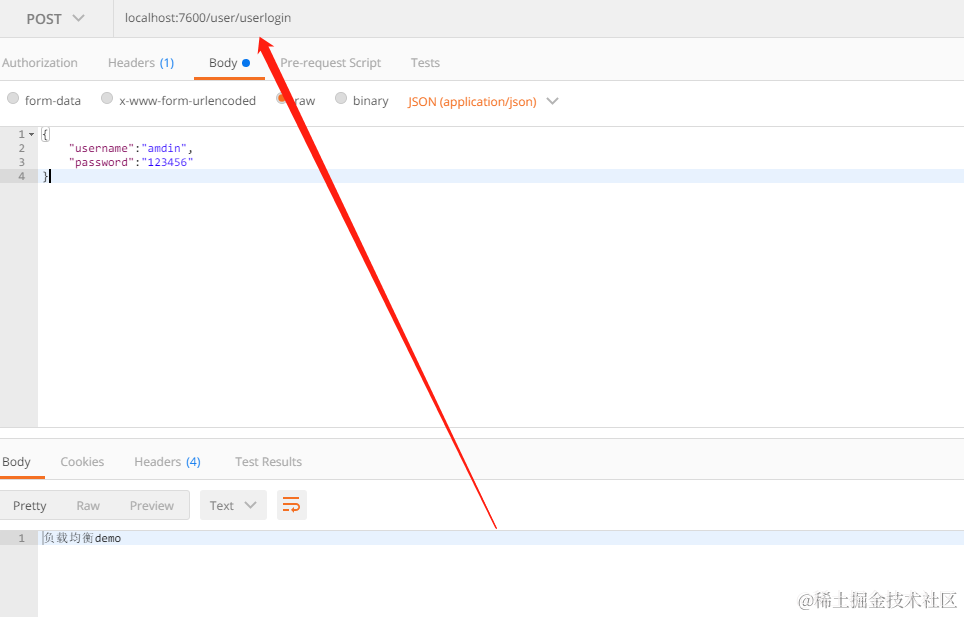The image size is (964, 617).
Task: Select the raw body radio option
Action: point(282,98)
